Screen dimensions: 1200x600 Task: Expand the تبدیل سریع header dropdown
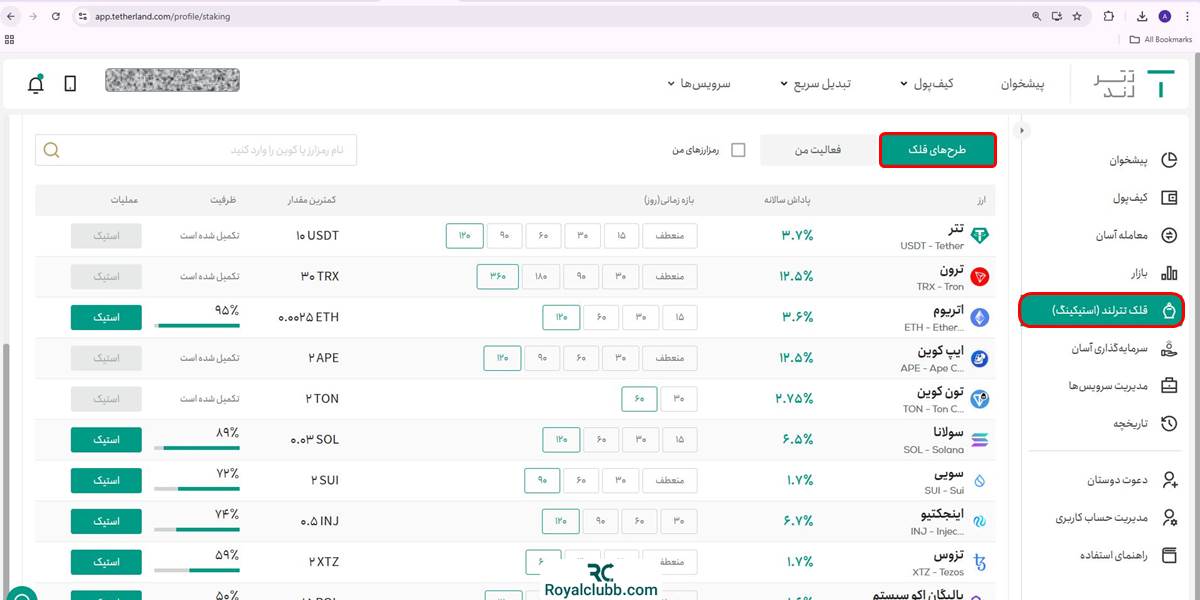click(815, 84)
